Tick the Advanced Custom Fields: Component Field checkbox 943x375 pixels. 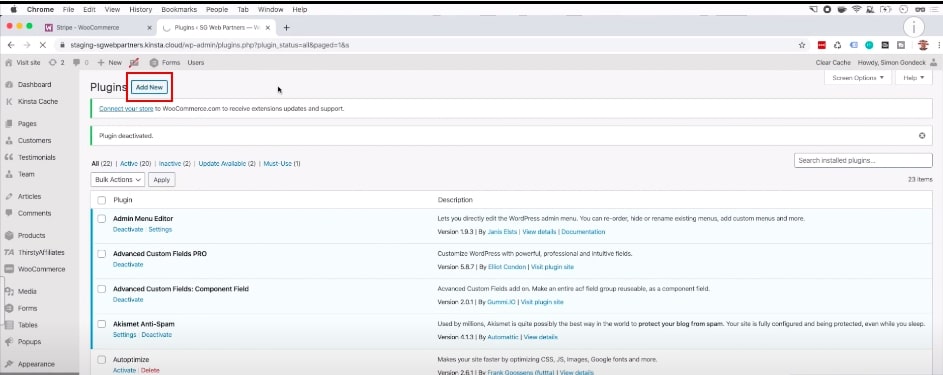click(x=102, y=289)
